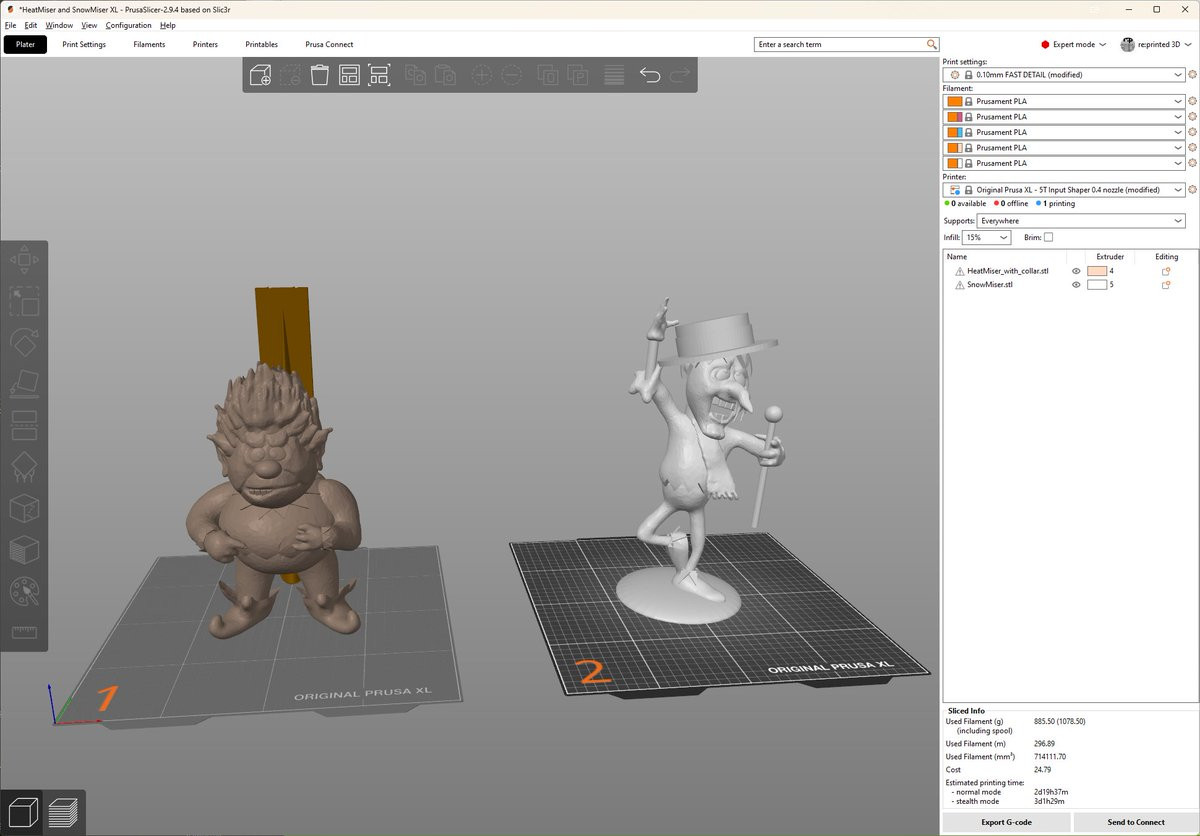Open the Infill 15% dropdown
This screenshot has height=836, width=1200.
coord(987,237)
